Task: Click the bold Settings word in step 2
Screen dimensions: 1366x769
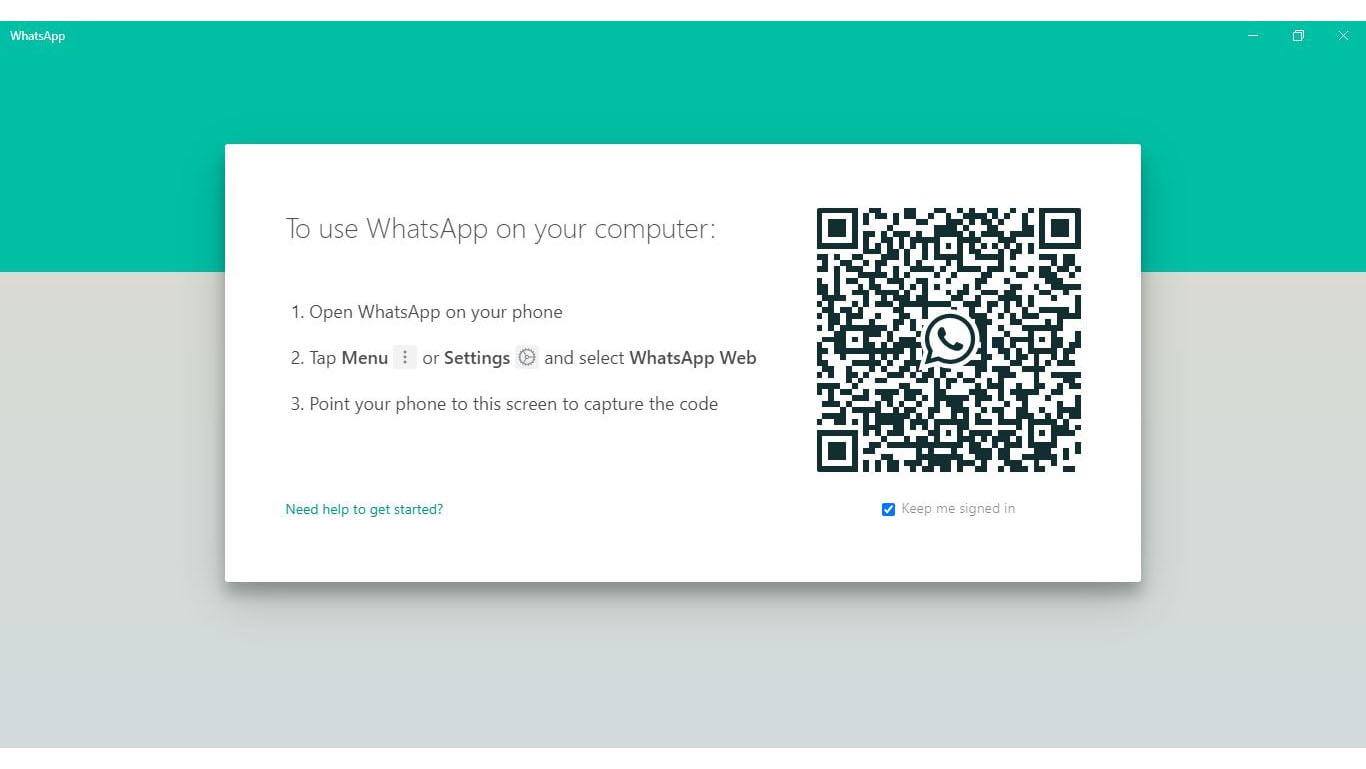Action: [x=477, y=358]
